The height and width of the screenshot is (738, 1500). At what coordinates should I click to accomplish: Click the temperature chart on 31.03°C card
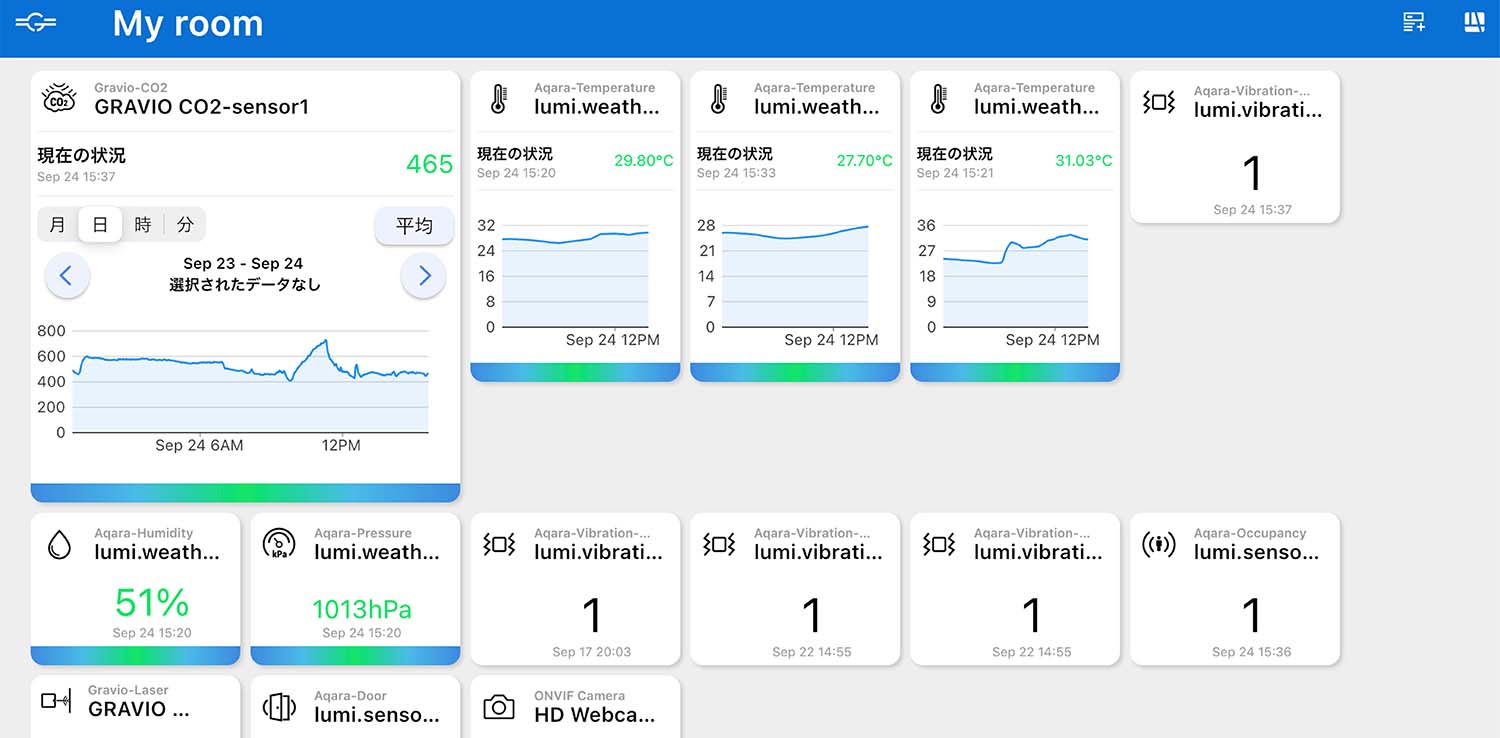tap(1015, 276)
